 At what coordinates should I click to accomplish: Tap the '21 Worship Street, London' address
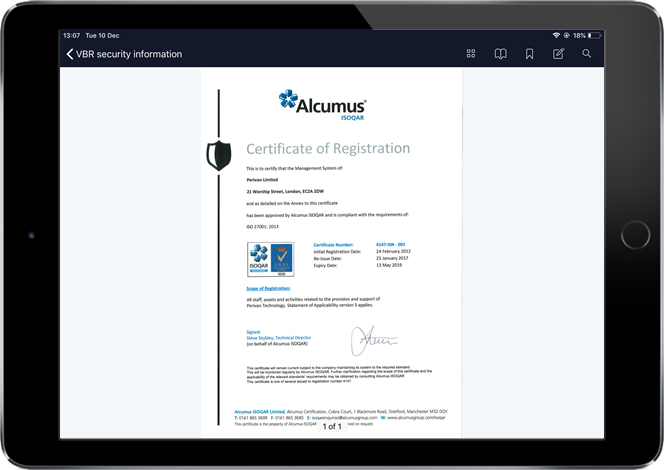pos(285,191)
